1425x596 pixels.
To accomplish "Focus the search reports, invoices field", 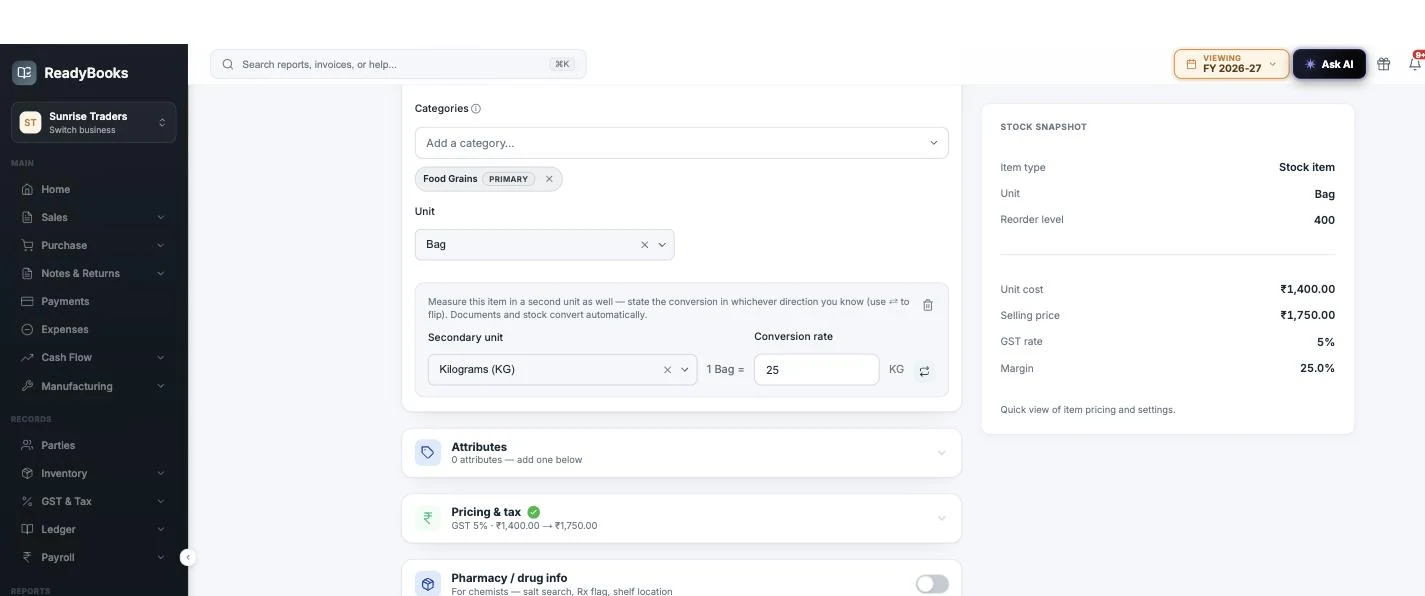I will (x=398, y=64).
